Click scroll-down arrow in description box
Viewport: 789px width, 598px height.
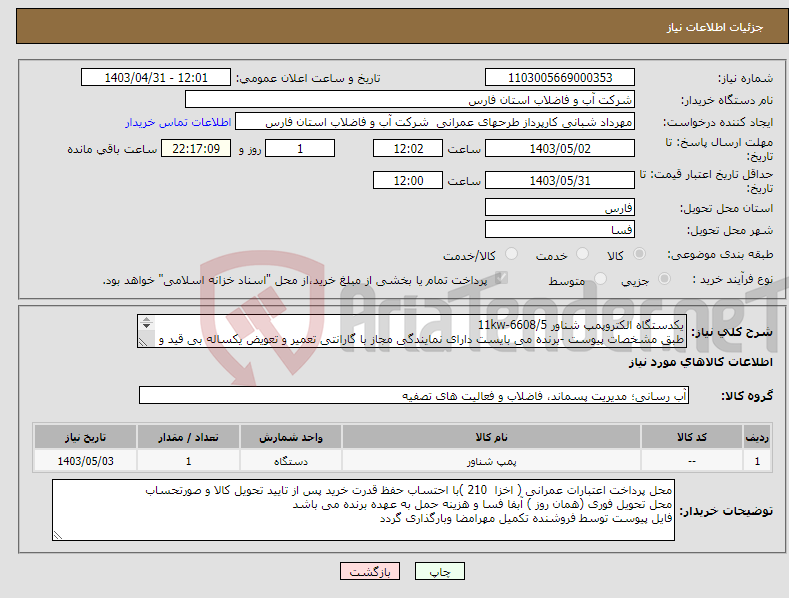tap(146, 326)
